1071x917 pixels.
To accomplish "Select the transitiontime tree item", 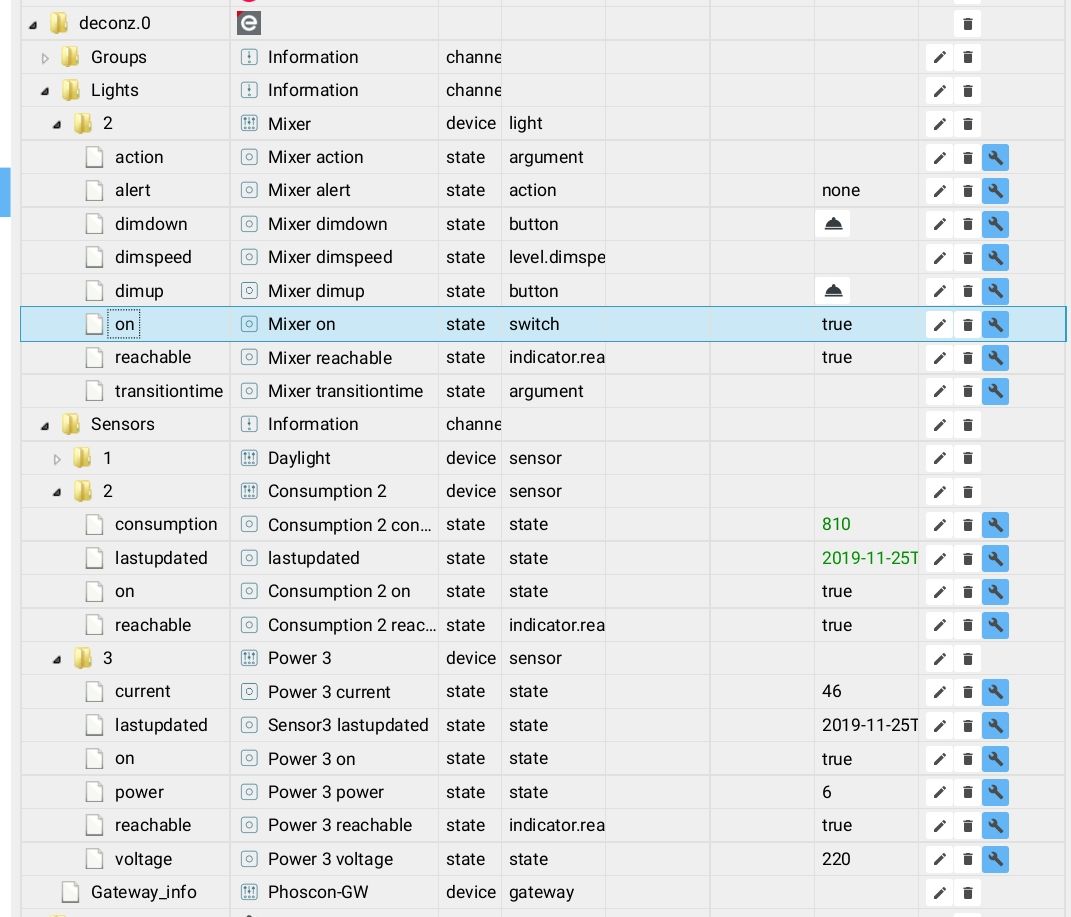I will tap(169, 391).
